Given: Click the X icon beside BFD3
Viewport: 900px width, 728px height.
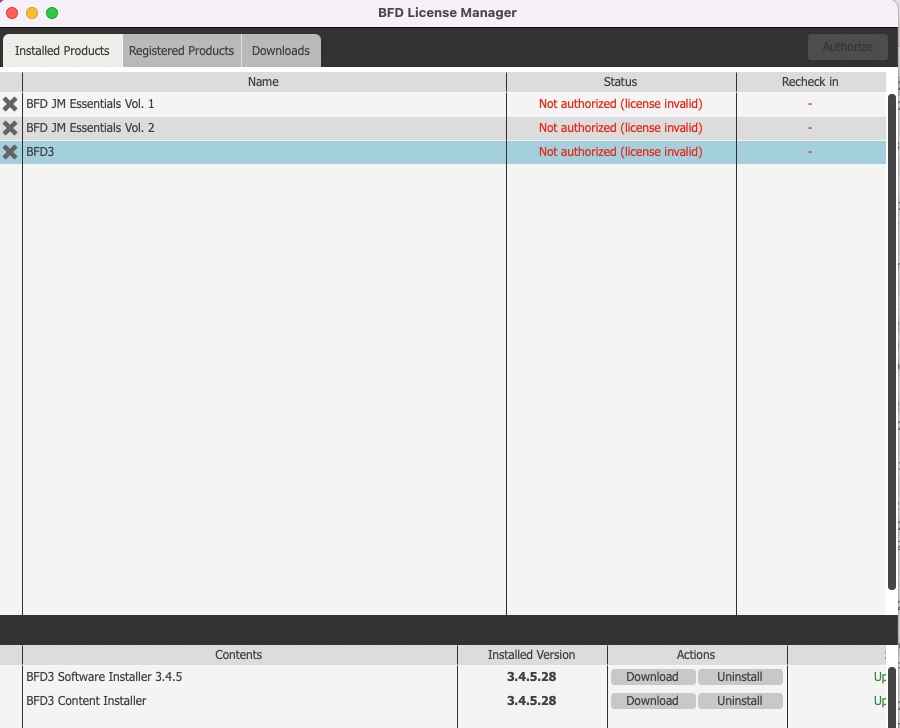Looking at the screenshot, I should 10,152.
